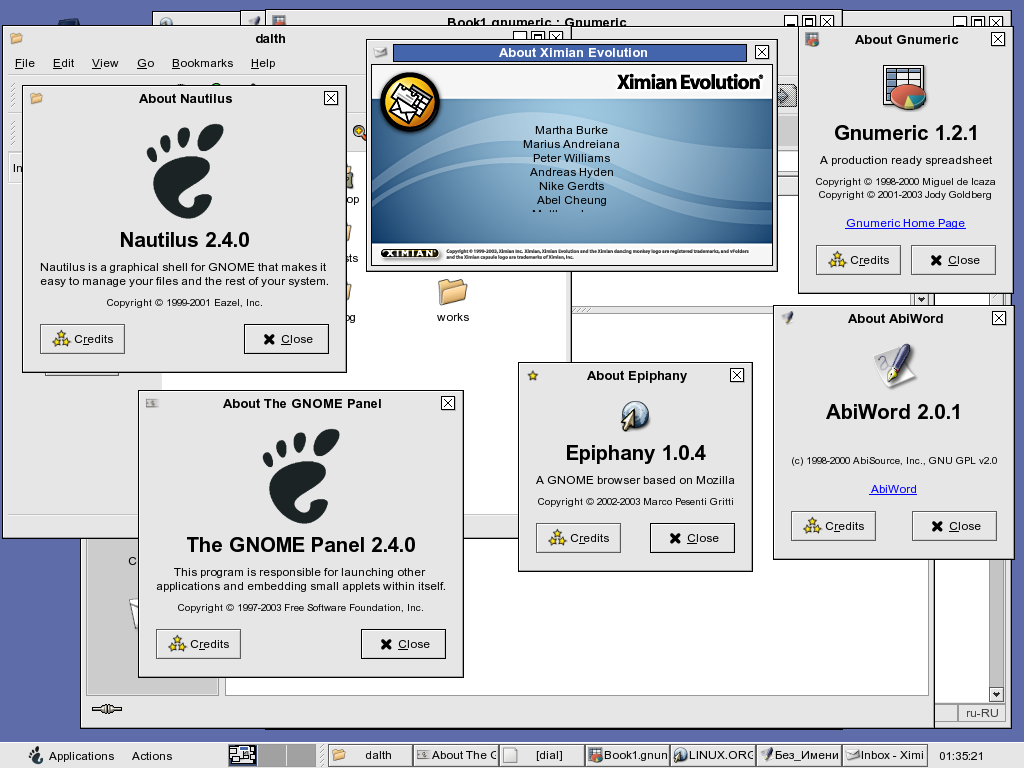Open the Help menu in dalth window

263,63
